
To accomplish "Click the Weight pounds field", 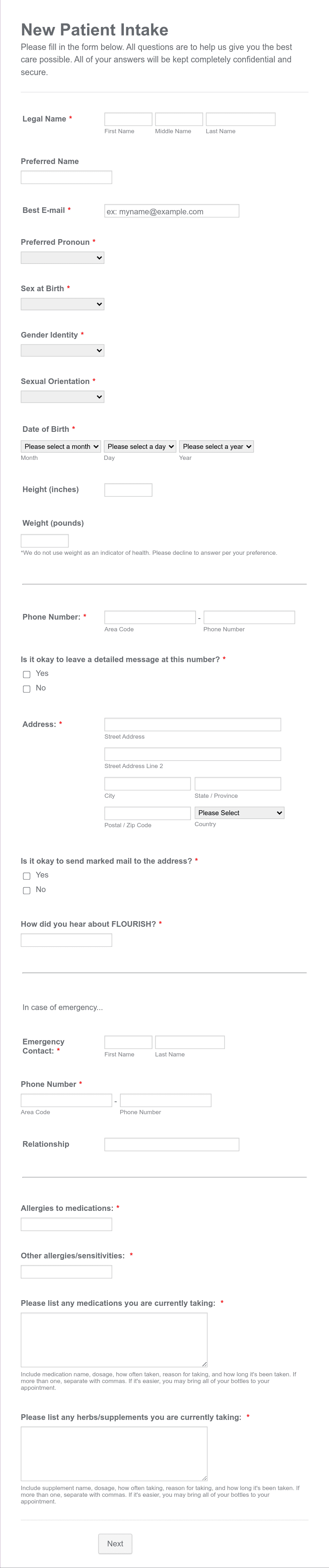I will coord(44,541).
